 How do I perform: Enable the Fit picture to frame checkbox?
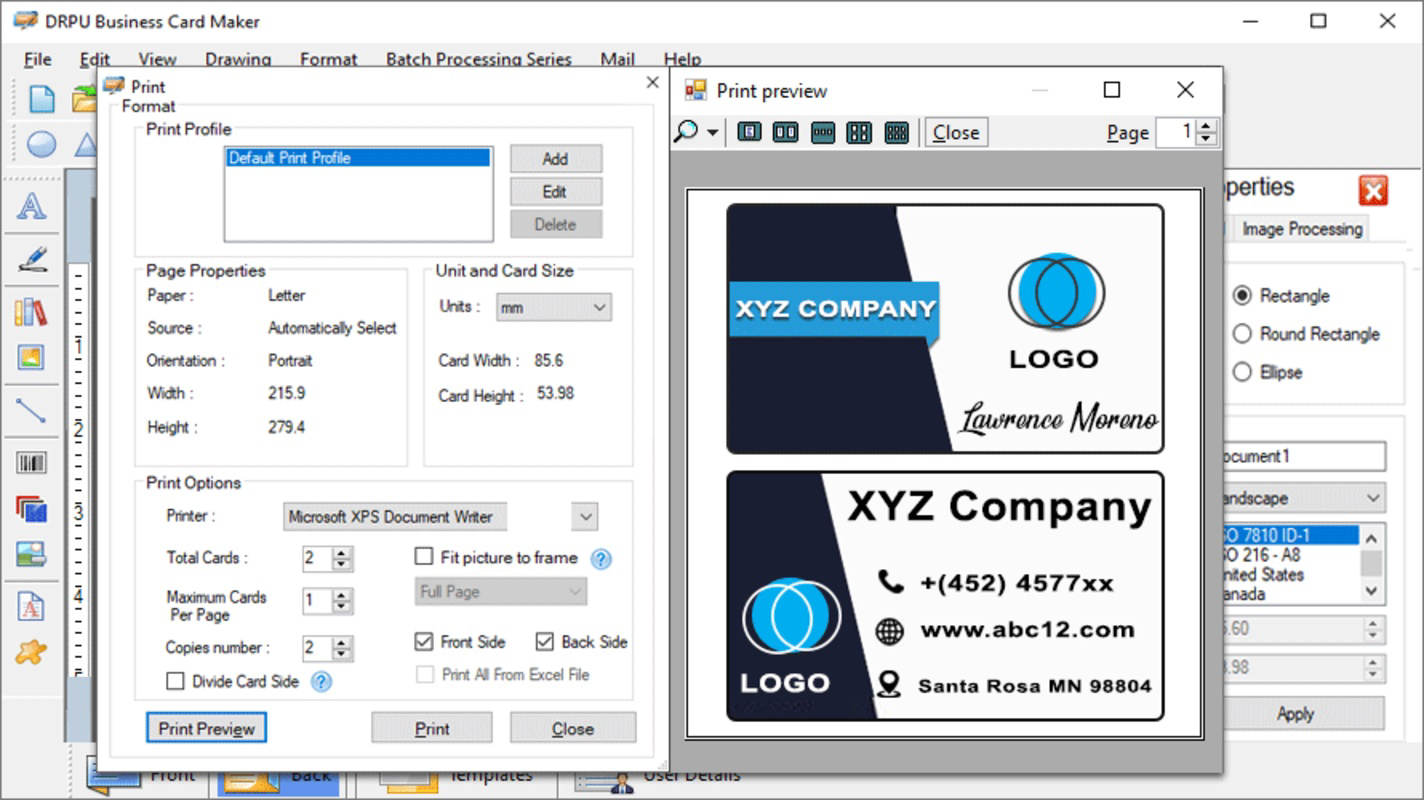[422, 557]
